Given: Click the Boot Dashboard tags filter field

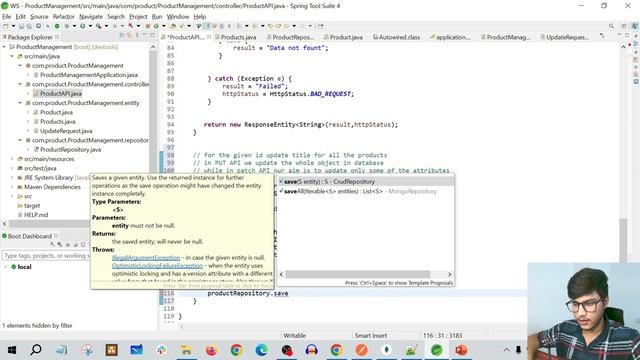Looking at the screenshot, I should point(46,256).
